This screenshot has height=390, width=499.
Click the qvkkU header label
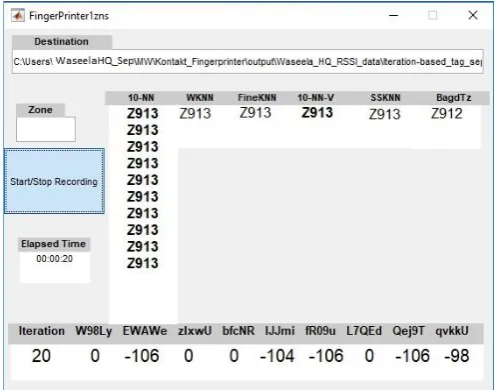pyautogui.click(x=452, y=331)
